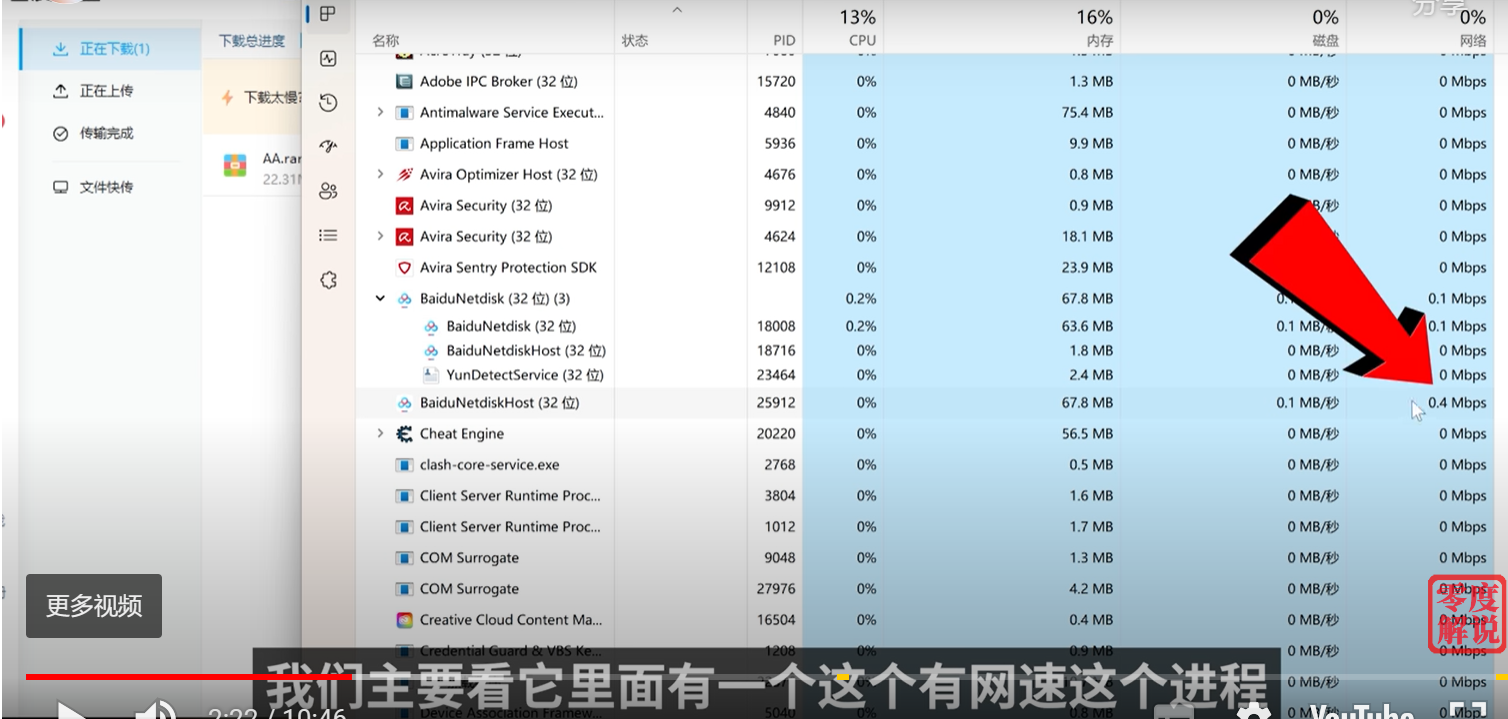The height and width of the screenshot is (719, 1508).
Task: Click the YunDetectService process icon
Action: [x=431, y=375]
